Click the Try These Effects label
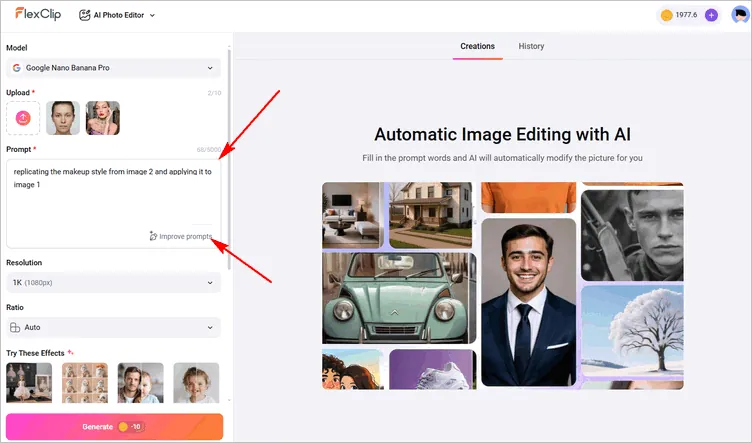 click(x=35, y=353)
